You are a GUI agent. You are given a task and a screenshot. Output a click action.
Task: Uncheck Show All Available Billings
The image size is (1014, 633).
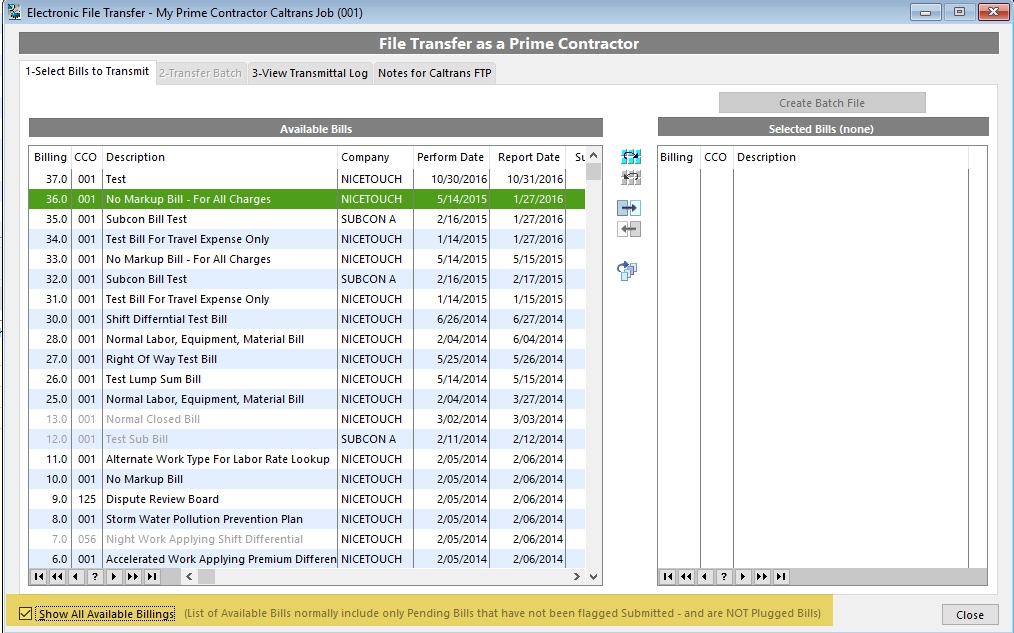tap(25, 614)
